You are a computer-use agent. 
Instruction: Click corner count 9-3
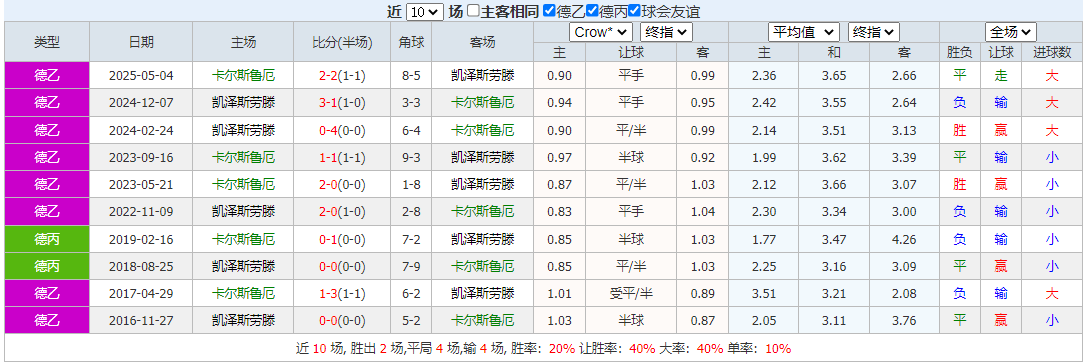(x=411, y=157)
